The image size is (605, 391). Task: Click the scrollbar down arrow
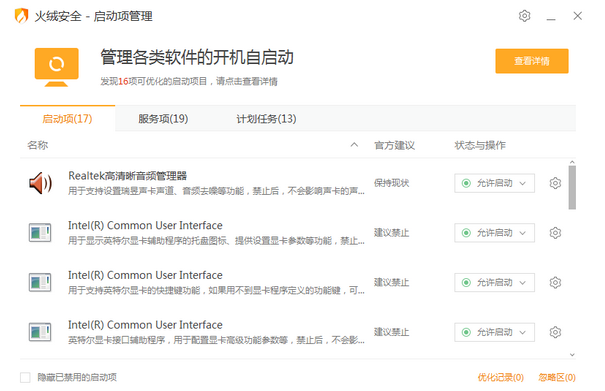(x=572, y=355)
